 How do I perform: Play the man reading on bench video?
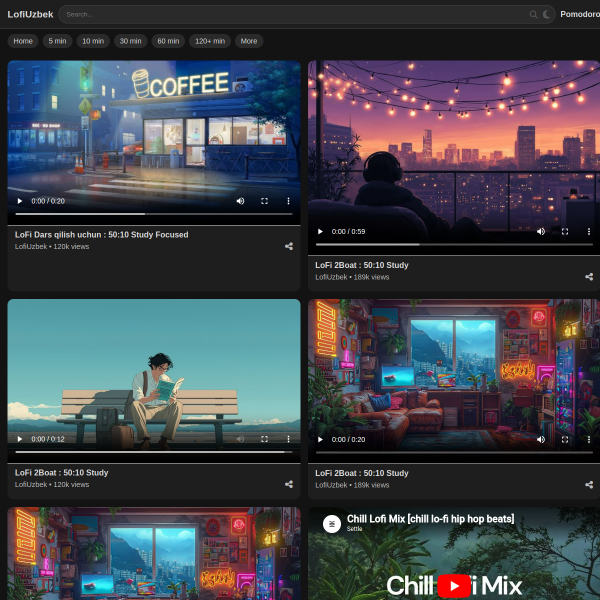pyautogui.click(x=20, y=439)
